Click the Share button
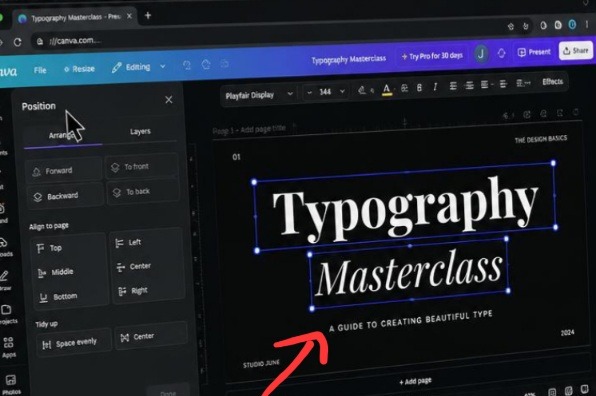The height and width of the screenshot is (396, 596). [576, 51]
